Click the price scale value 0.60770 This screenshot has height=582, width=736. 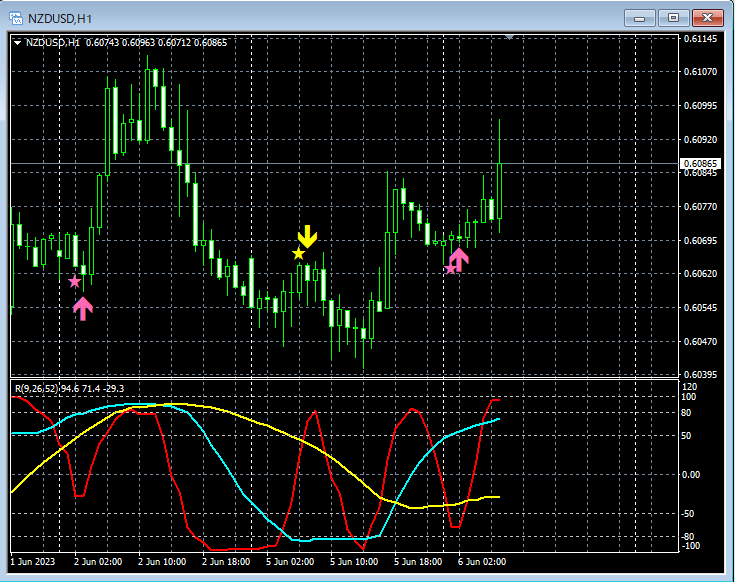700,207
